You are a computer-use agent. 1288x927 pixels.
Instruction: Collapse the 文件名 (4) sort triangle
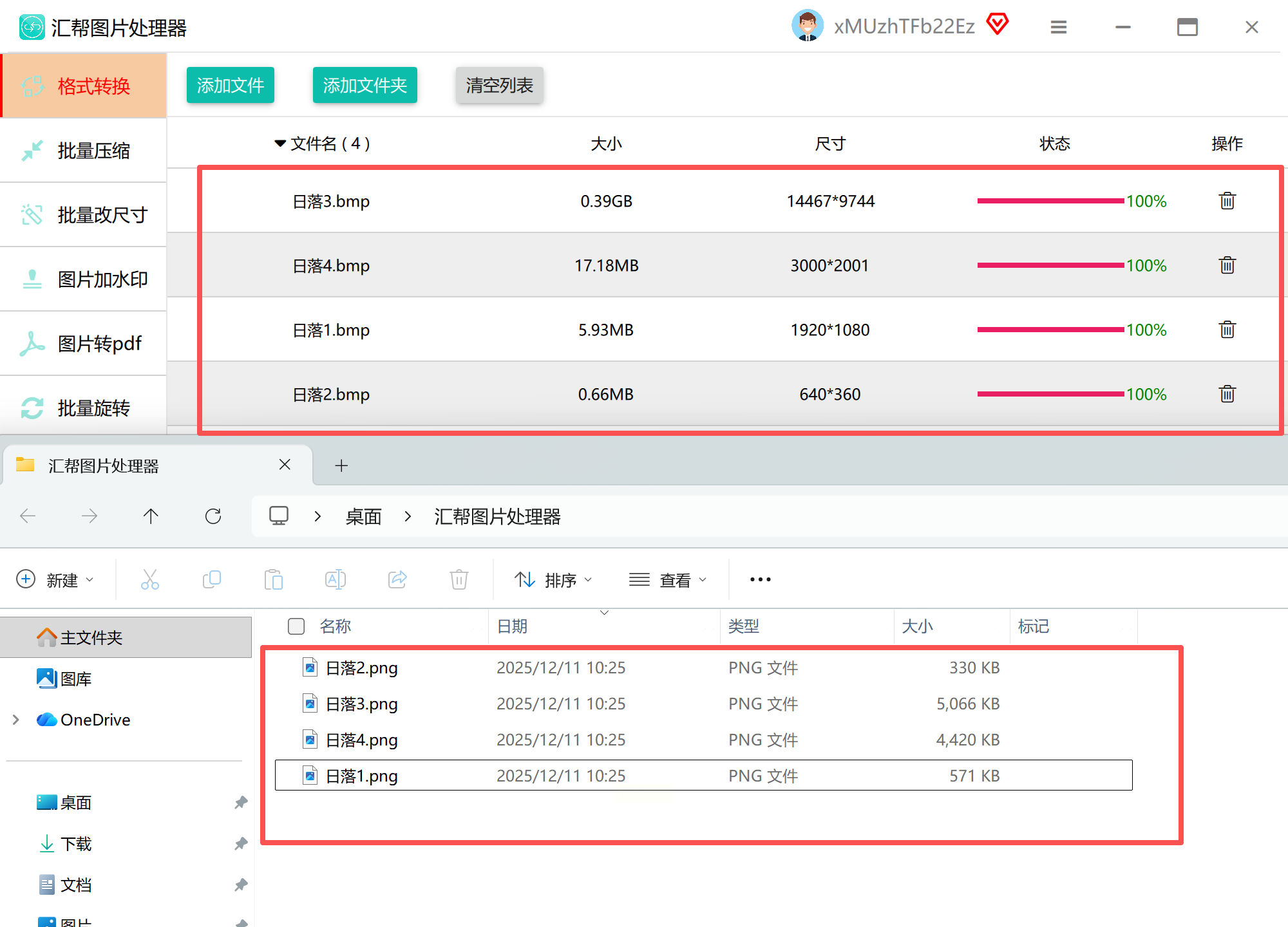[280, 143]
